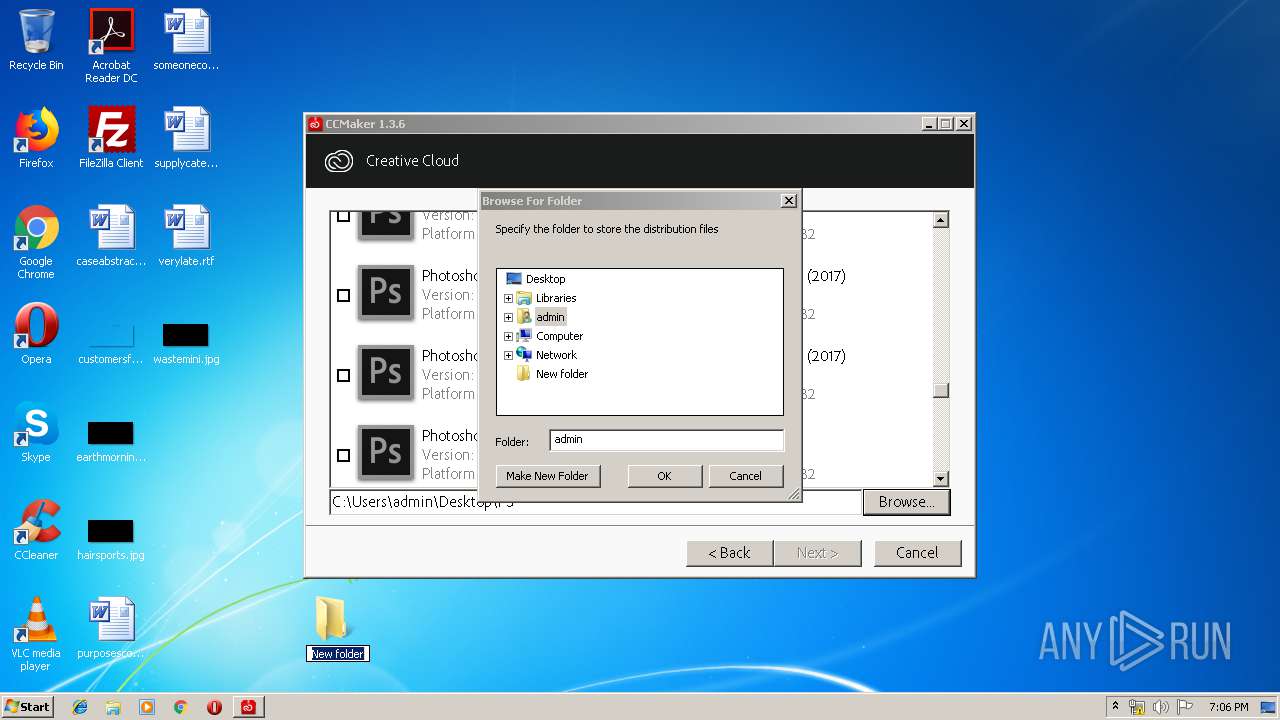The width and height of the screenshot is (1280, 720).
Task: Open the CCleaner desktop shortcut
Action: pyautogui.click(x=36, y=530)
